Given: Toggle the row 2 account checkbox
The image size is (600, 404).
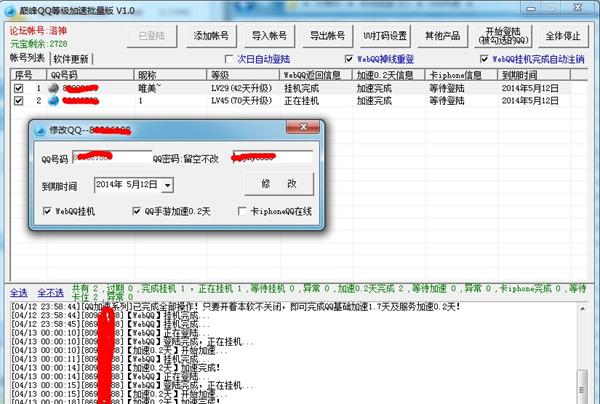Looking at the screenshot, I should tap(18, 101).
